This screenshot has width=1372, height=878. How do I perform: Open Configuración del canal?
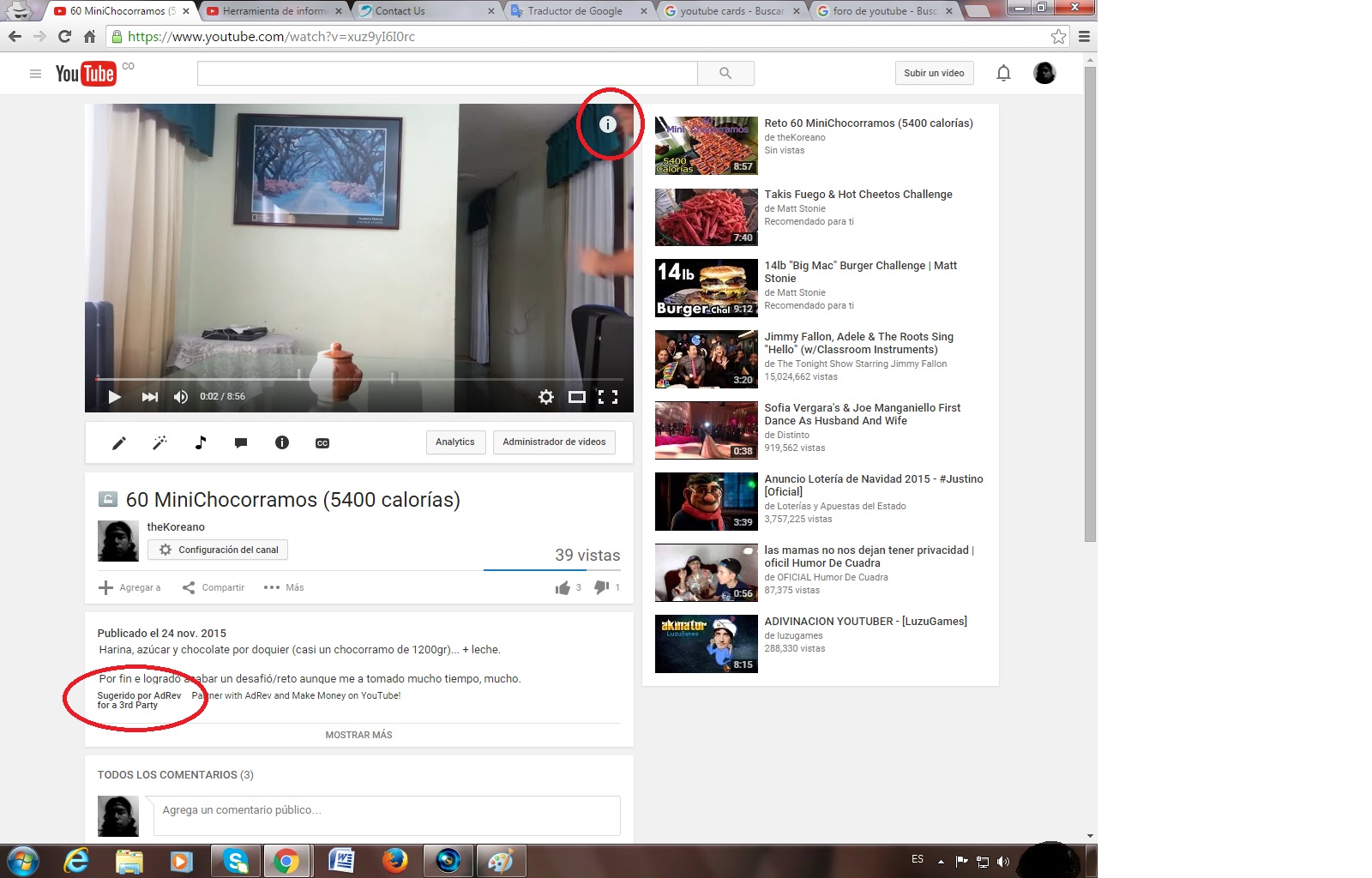coord(218,550)
